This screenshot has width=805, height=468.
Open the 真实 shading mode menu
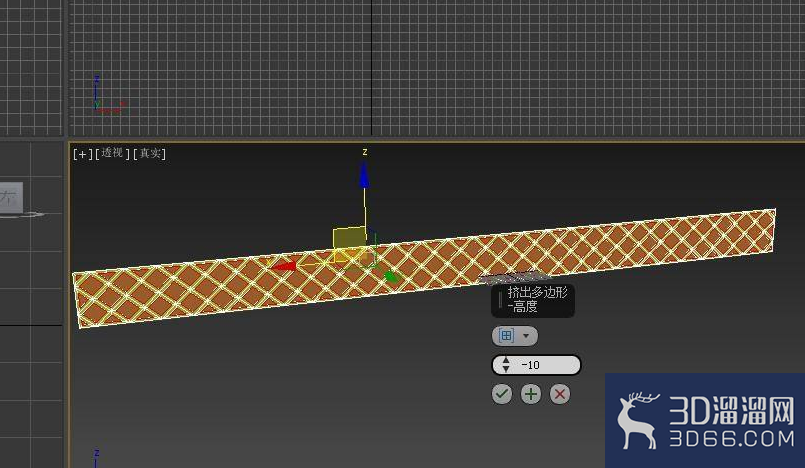tap(149, 153)
